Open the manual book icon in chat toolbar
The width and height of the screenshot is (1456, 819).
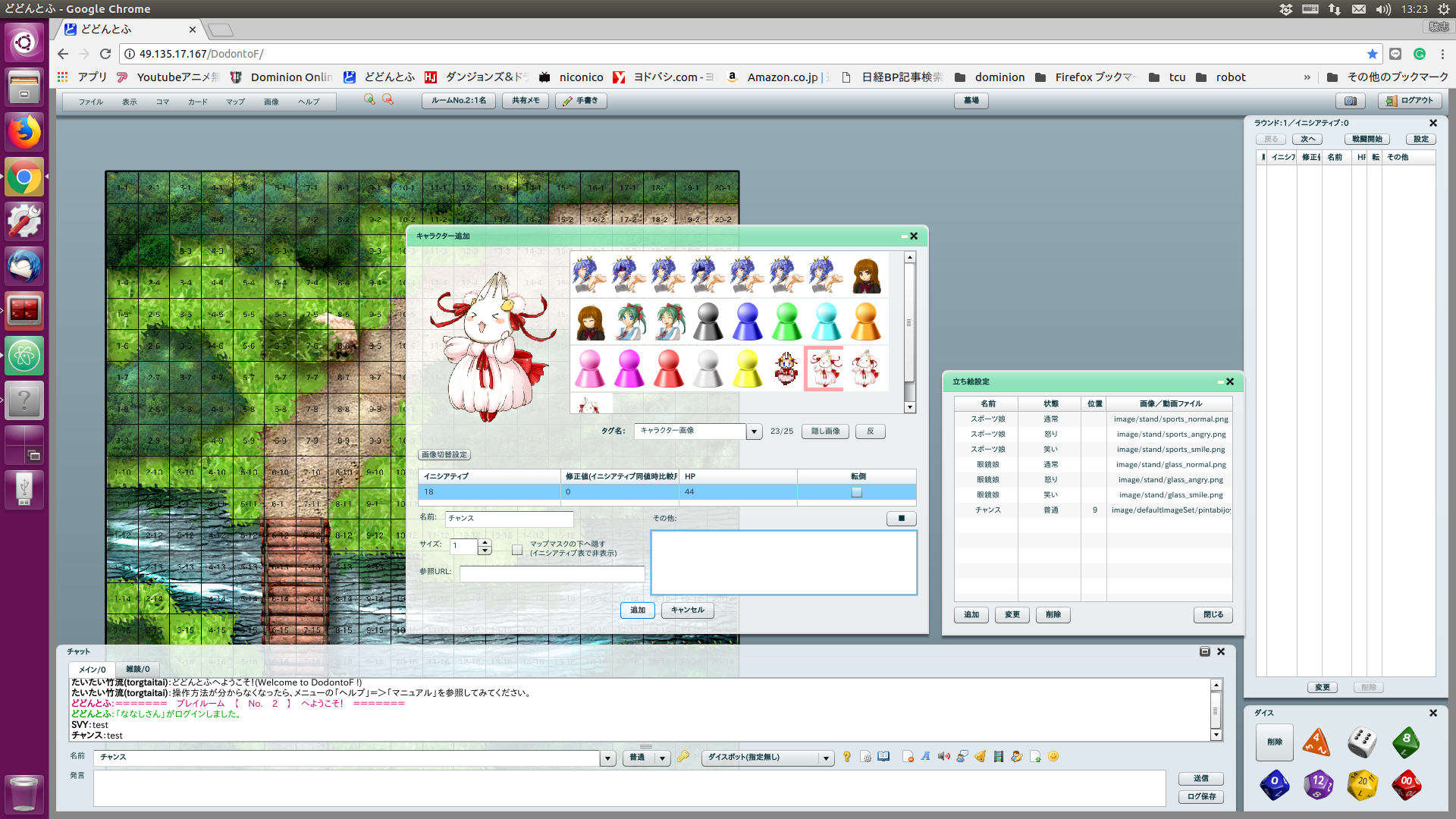point(883,757)
